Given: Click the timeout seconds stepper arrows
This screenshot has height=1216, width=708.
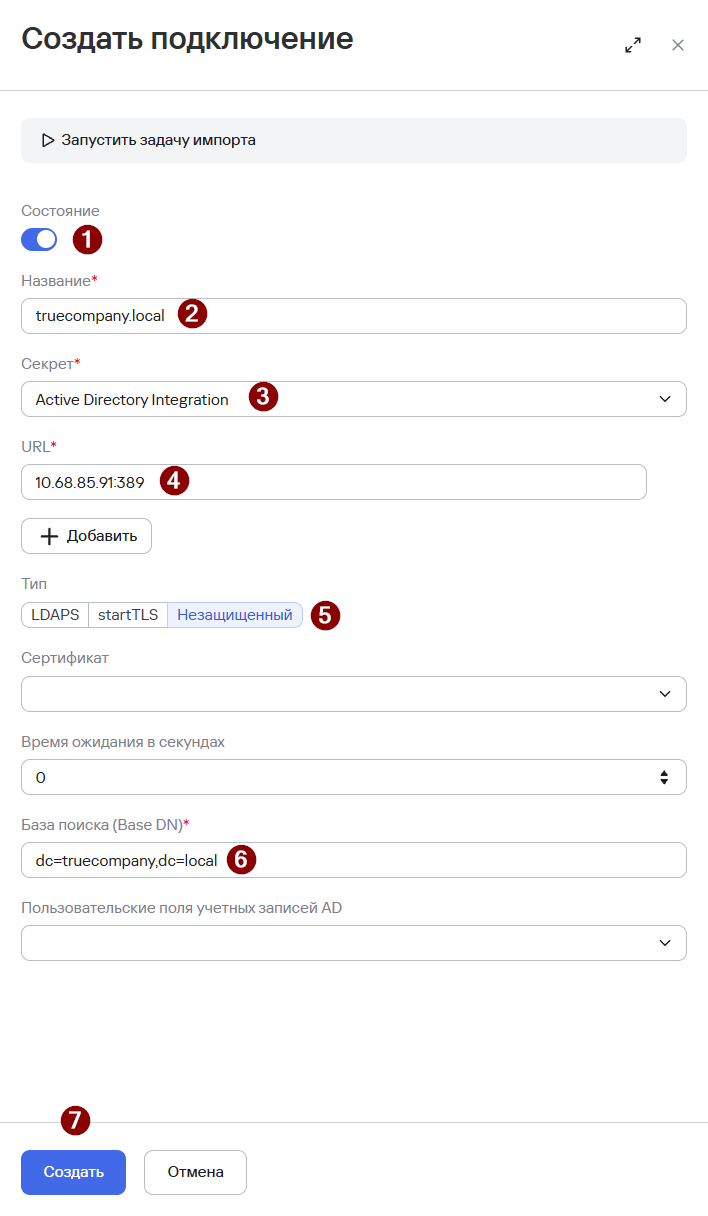Looking at the screenshot, I should [x=664, y=777].
